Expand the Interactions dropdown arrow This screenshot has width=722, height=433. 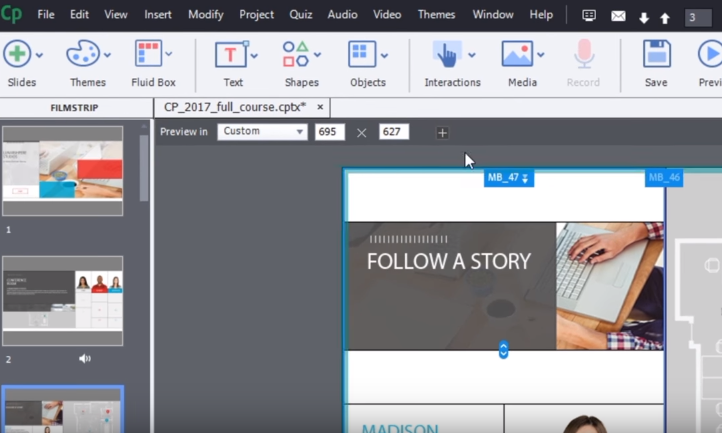[472, 55]
